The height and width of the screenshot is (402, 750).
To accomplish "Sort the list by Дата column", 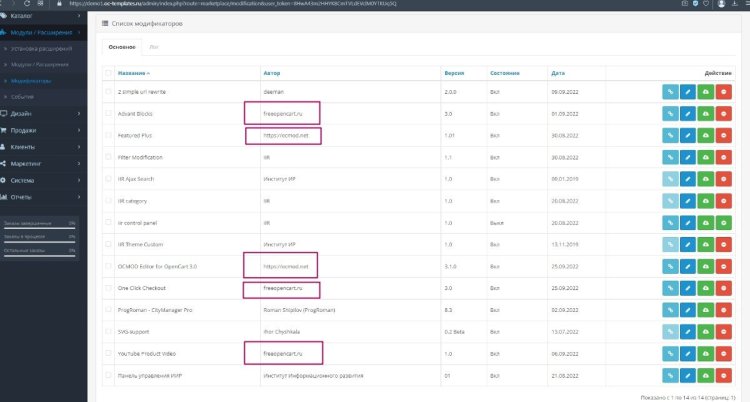I will pos(559,73).
